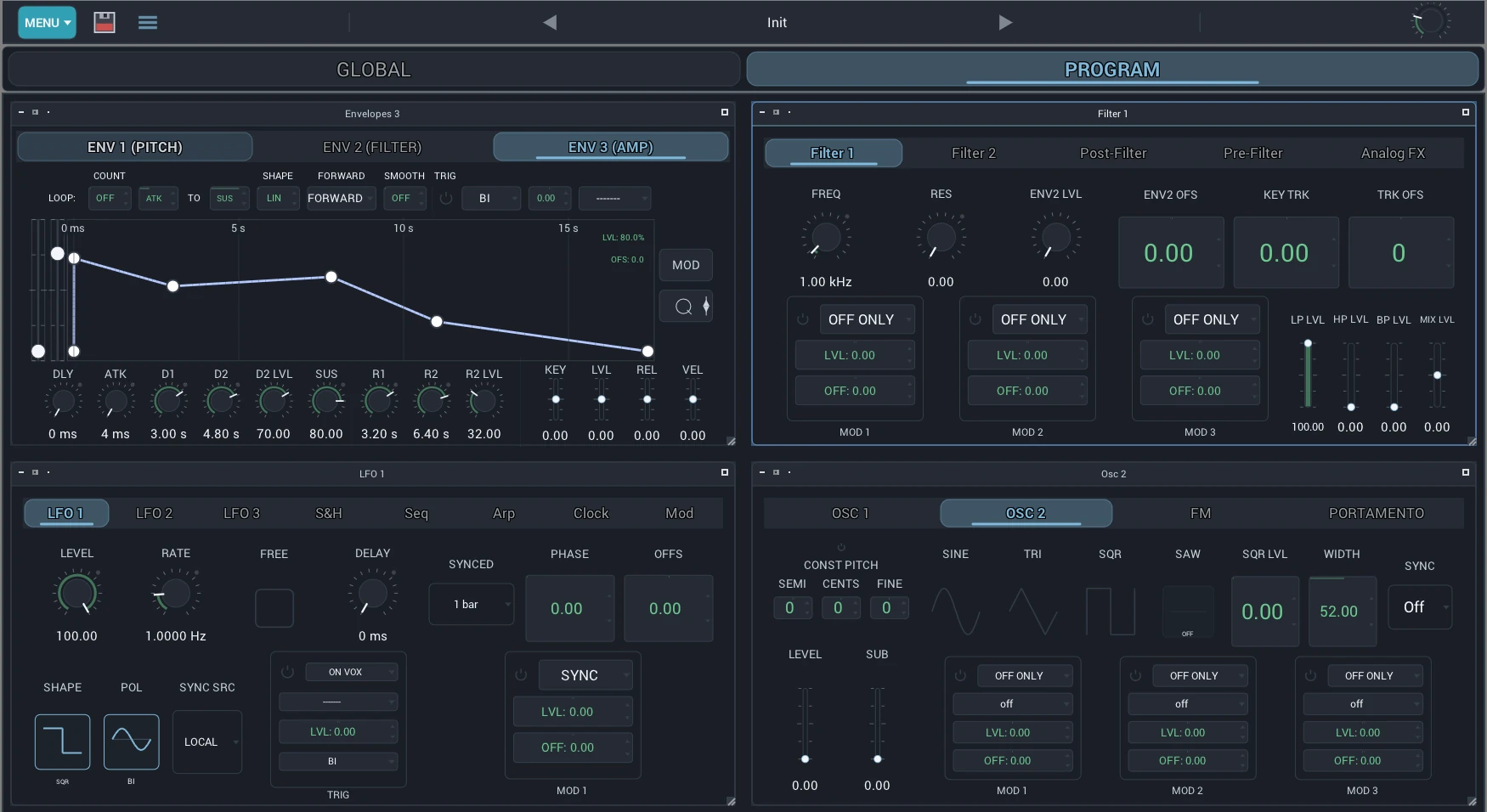Click the SQR LVL 0.00 value field
Viewport: 1487px width, 812px height.
[x=1265, y=612]
